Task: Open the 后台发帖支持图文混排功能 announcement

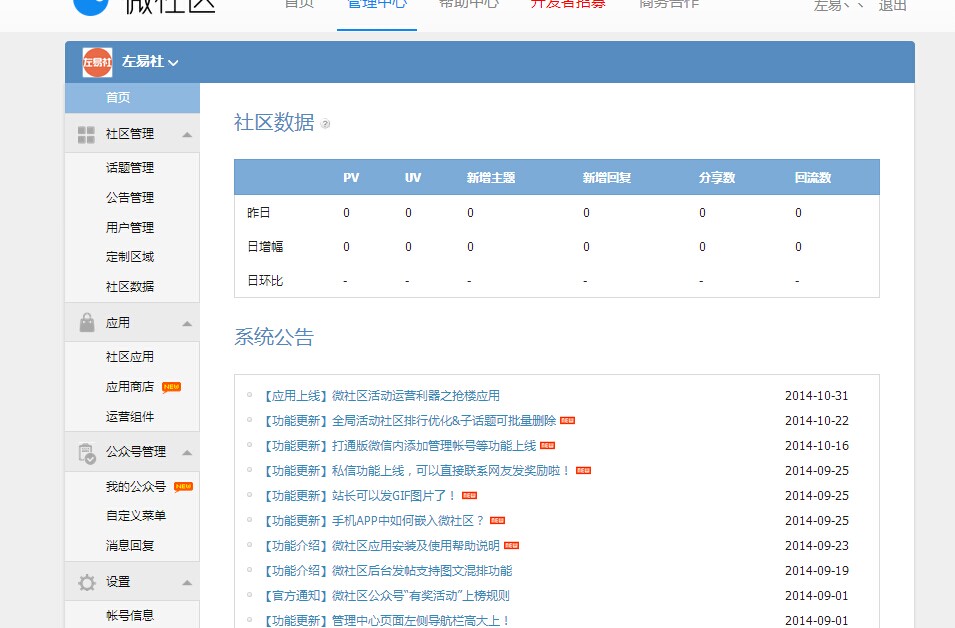Action: click(387, 571)
